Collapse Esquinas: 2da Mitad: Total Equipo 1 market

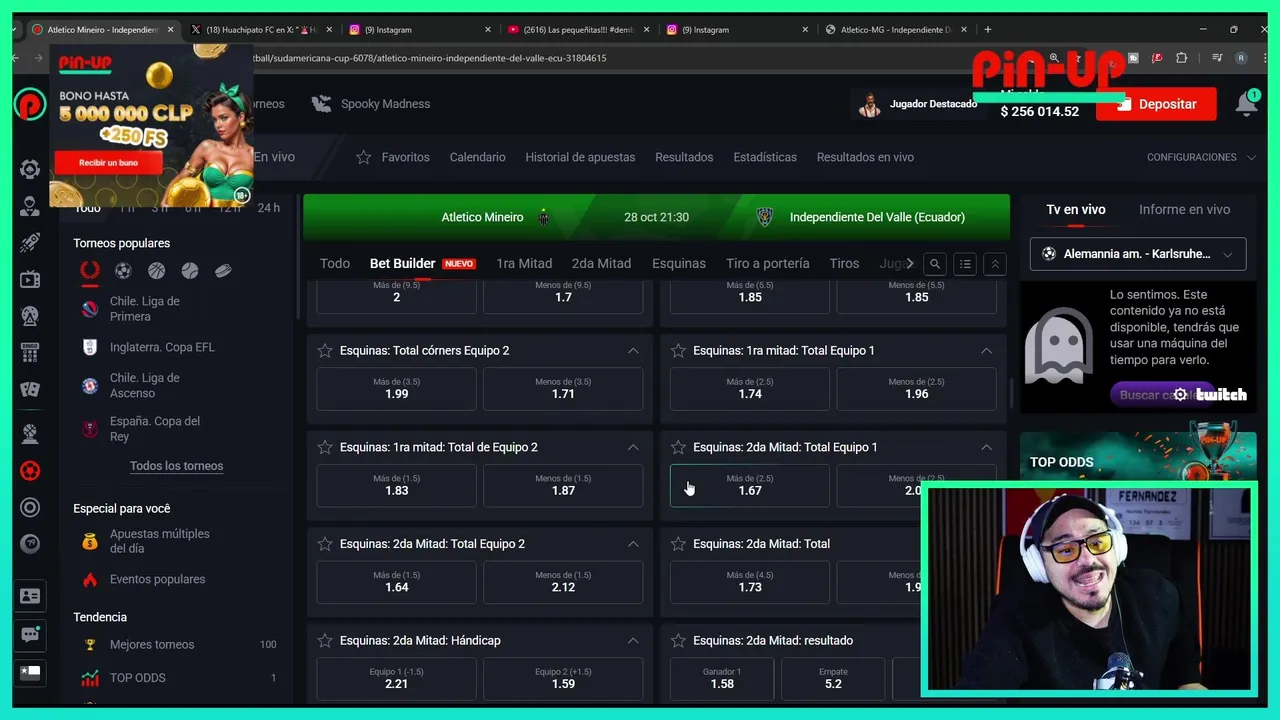(986, 447)
